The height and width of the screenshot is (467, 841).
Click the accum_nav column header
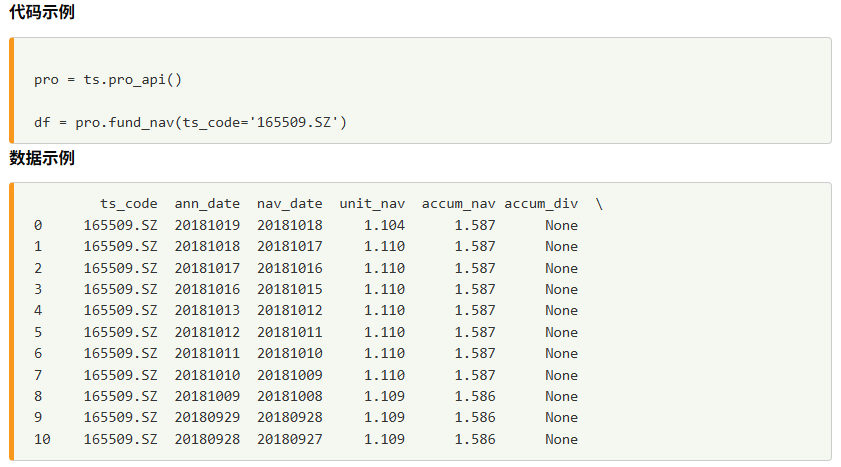click(458, 204)
